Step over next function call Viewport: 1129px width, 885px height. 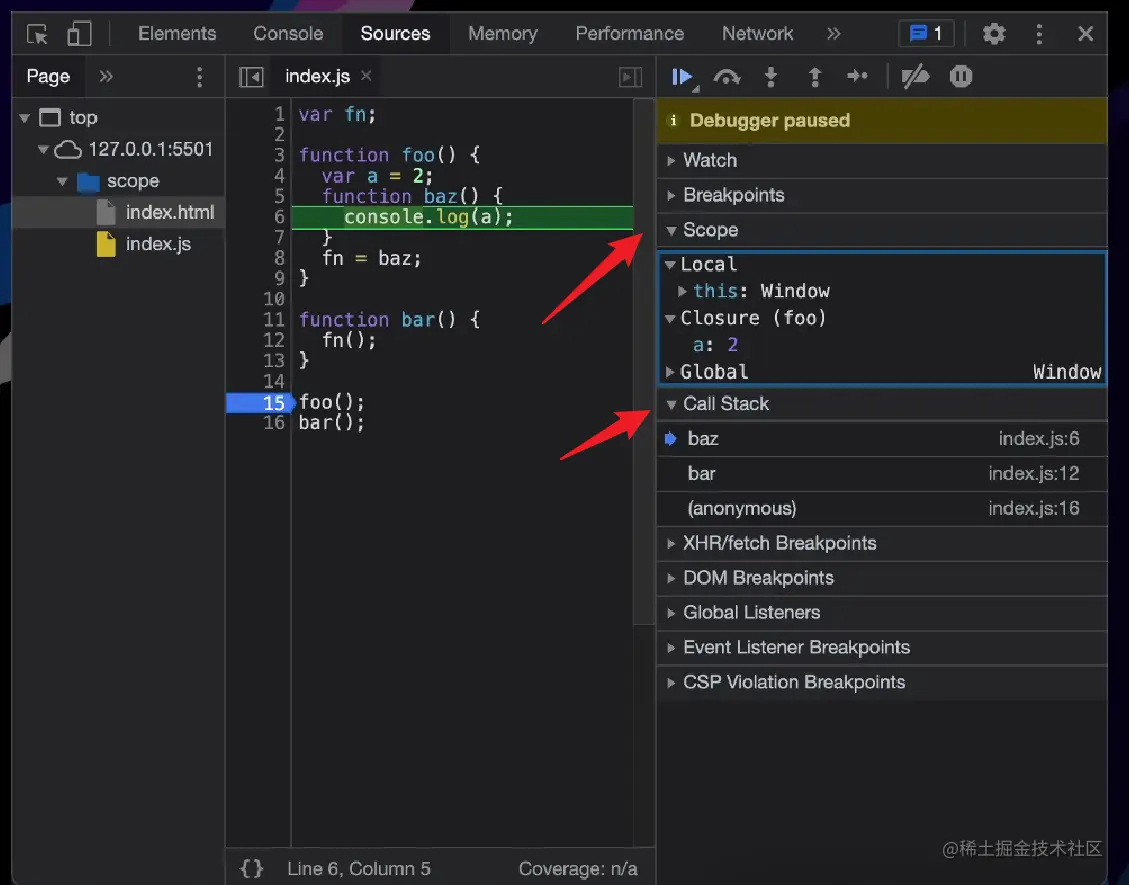pyautogui.click(x=727, y=77)
